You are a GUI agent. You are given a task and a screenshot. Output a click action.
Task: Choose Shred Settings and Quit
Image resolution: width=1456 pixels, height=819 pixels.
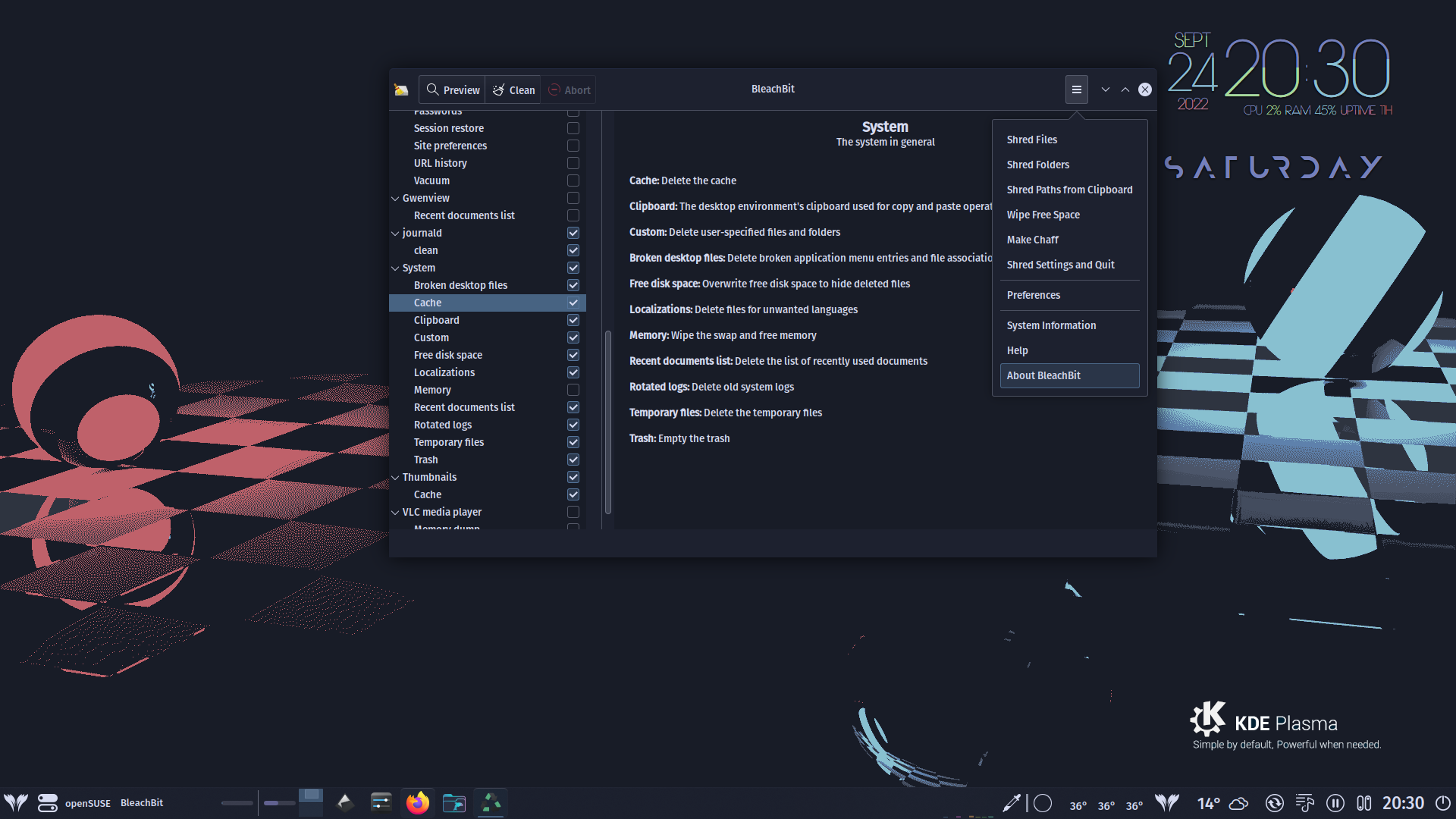[1069, 265]
